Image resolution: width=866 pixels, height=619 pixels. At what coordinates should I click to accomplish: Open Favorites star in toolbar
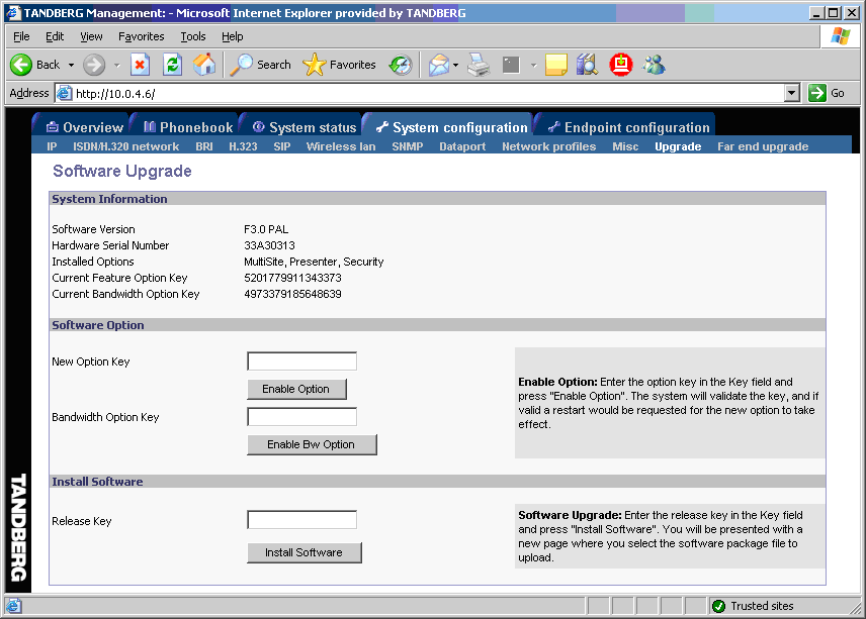coord(339,65)
